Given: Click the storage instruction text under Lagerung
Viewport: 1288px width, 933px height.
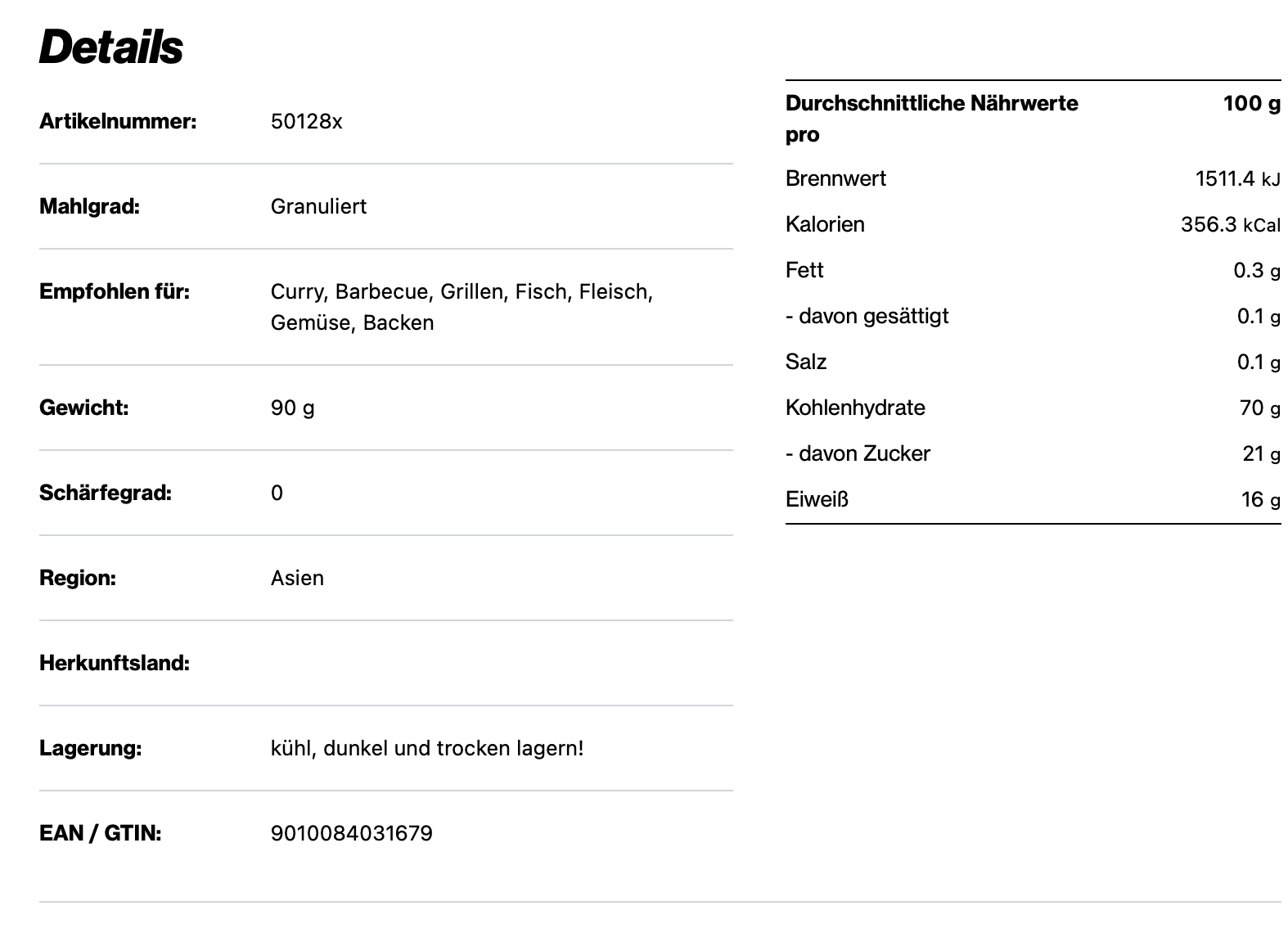Looking at the screenshot, I should coord(427,749).
